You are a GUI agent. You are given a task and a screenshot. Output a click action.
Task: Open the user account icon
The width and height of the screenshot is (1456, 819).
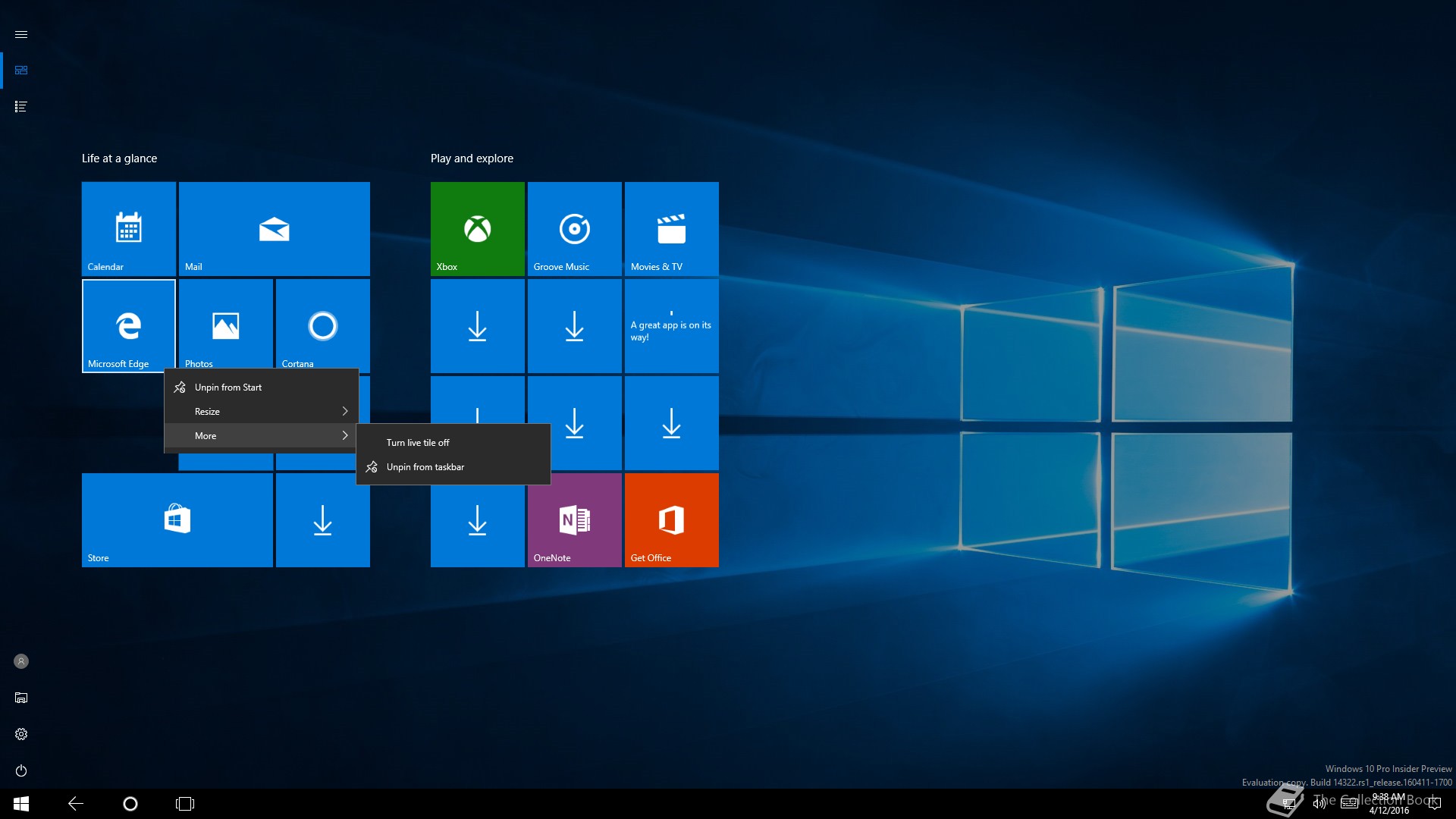click(x=21, y=661)
